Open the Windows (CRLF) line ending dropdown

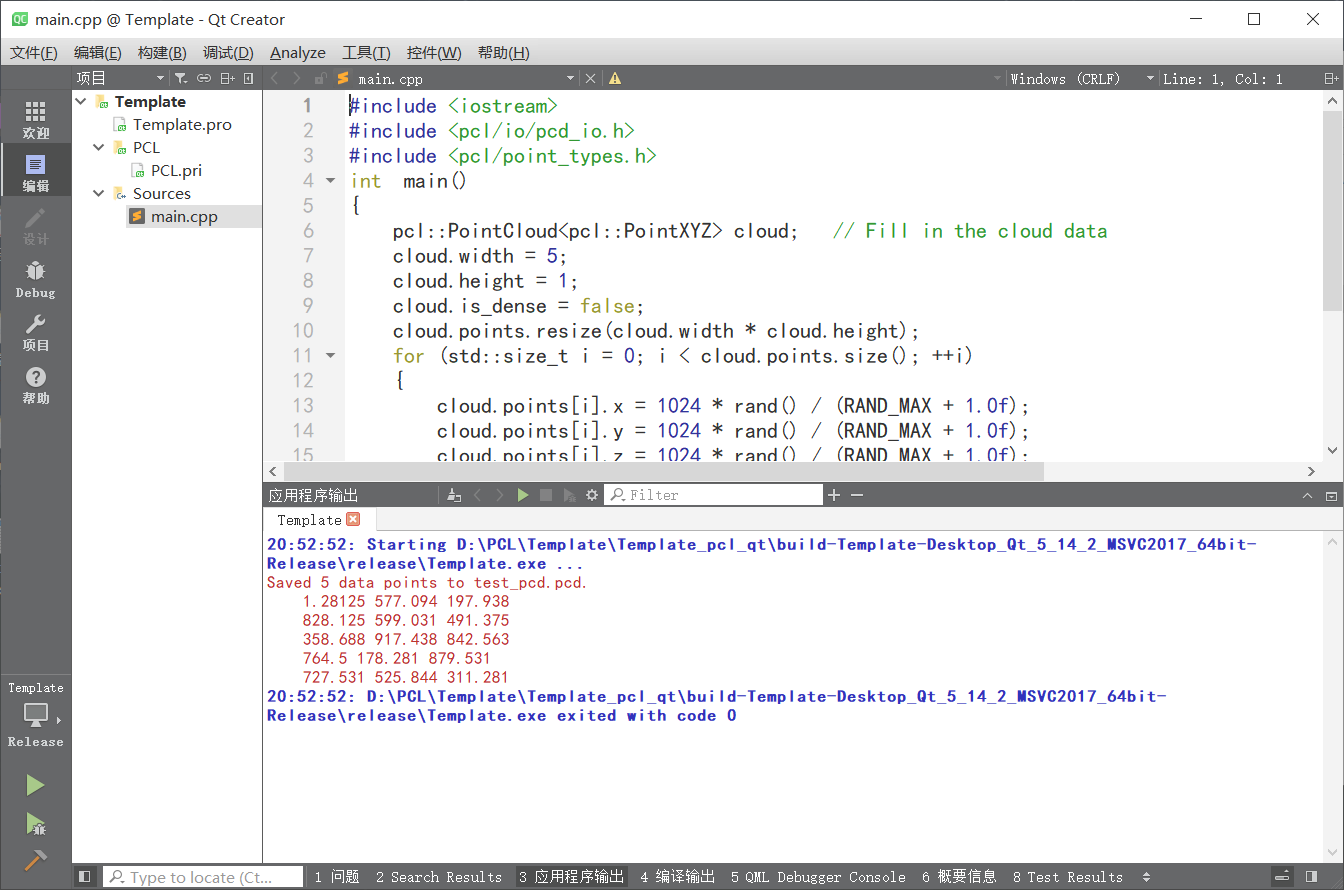coord(1082,78)
